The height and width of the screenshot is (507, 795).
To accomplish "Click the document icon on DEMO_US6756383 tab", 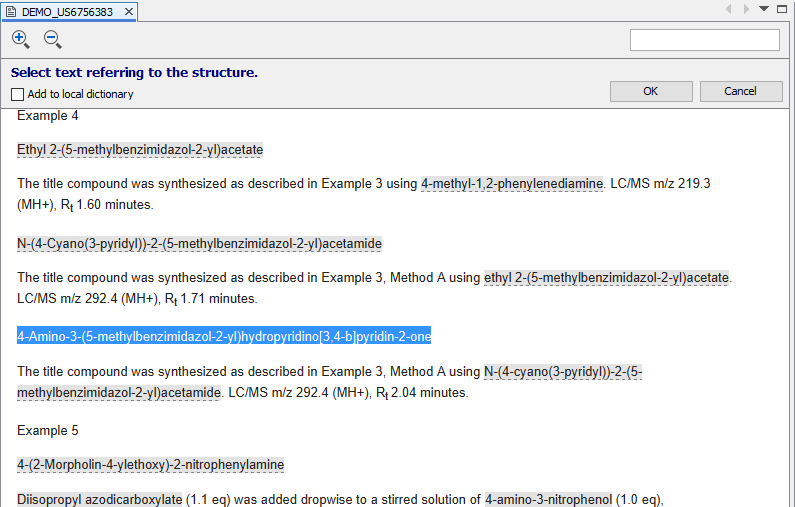I will pos(11,12).
